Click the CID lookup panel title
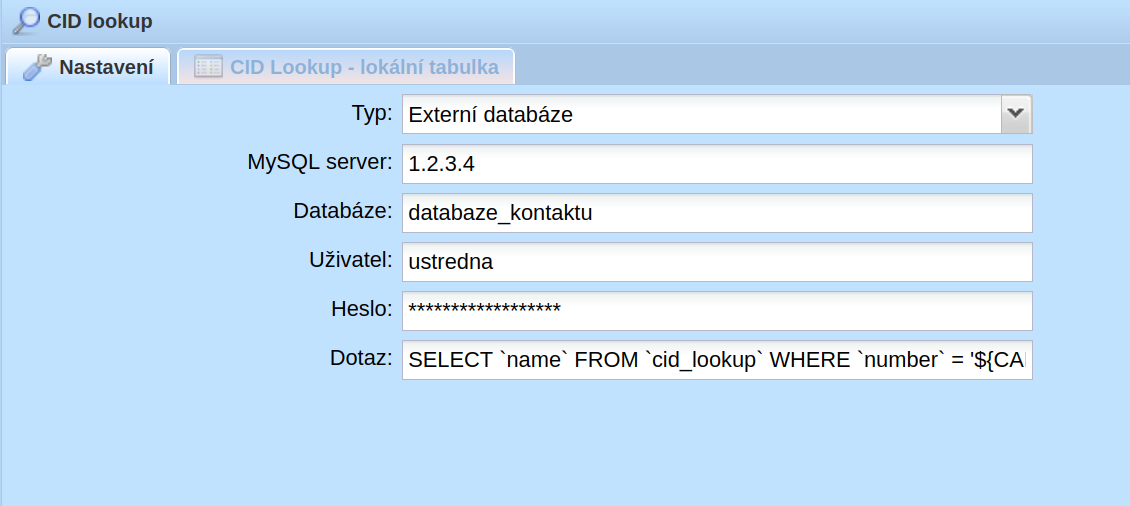1130x506 pixels. pyautogui.click(x=100, y=21)
